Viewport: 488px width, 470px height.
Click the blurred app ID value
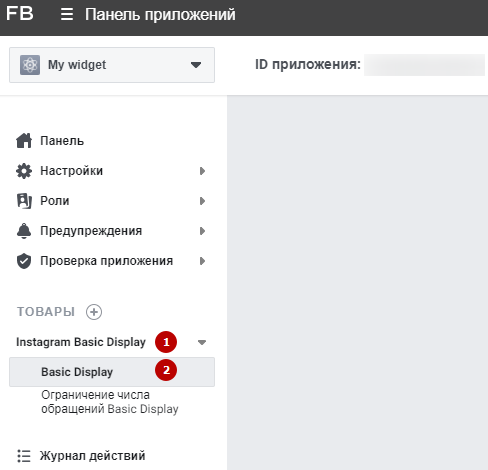[424, 65]
